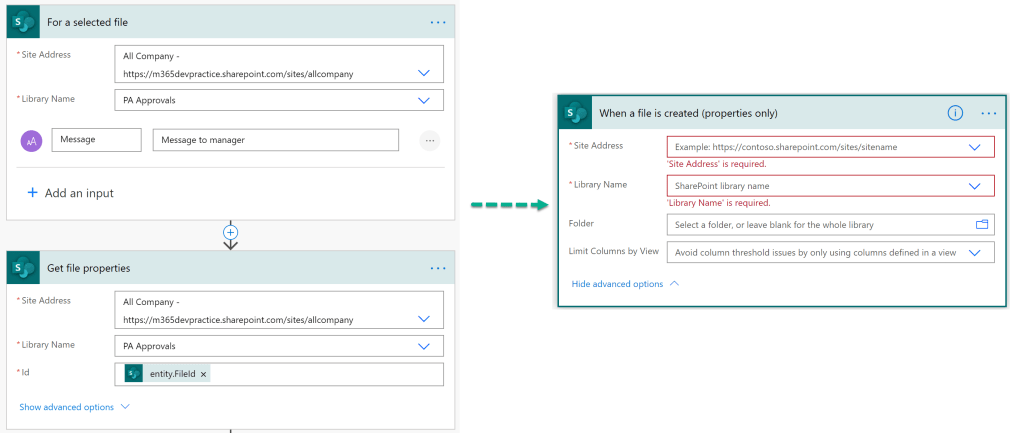1024x433 pixels.
Task: Open ellipsis menu on 'For a selected file'
Action: 438,21
